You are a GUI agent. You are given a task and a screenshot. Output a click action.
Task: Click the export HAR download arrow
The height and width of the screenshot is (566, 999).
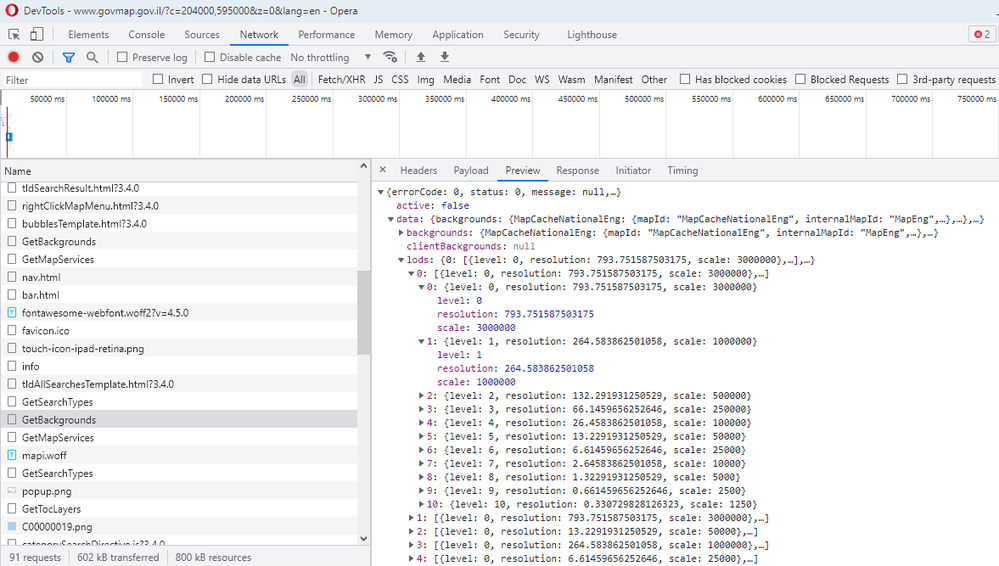445,57
